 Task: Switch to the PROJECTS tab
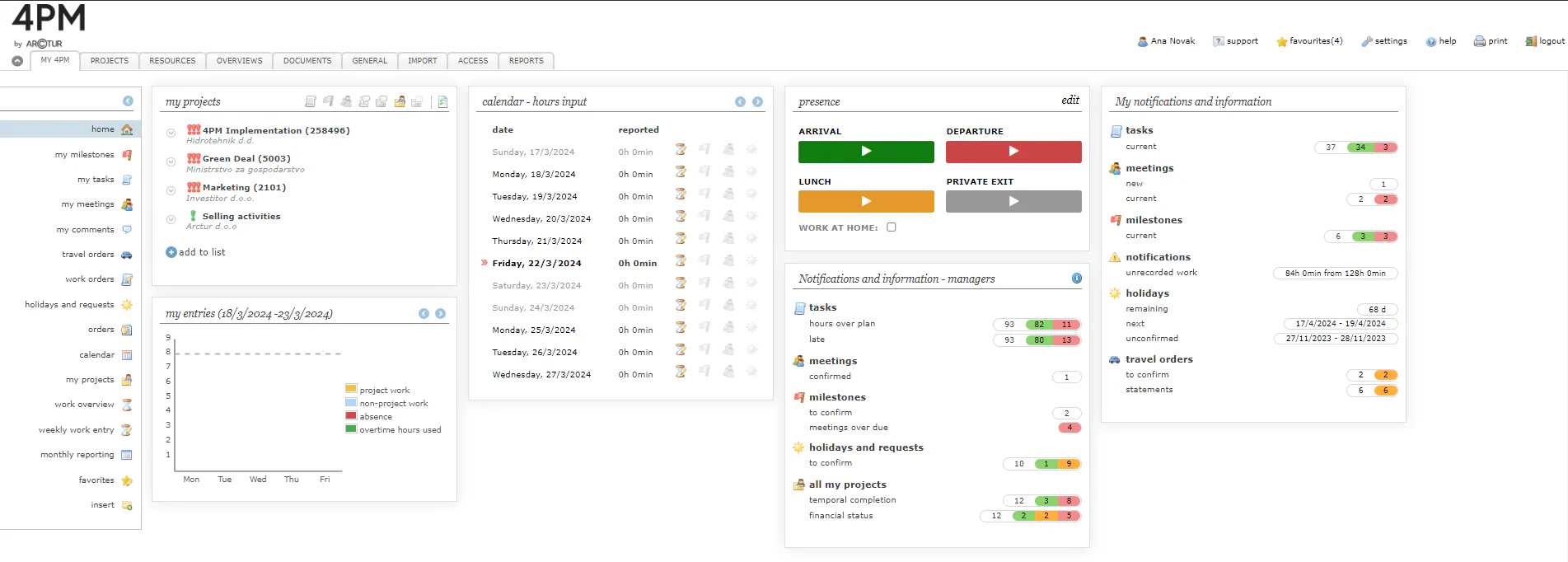coord(110,61)
